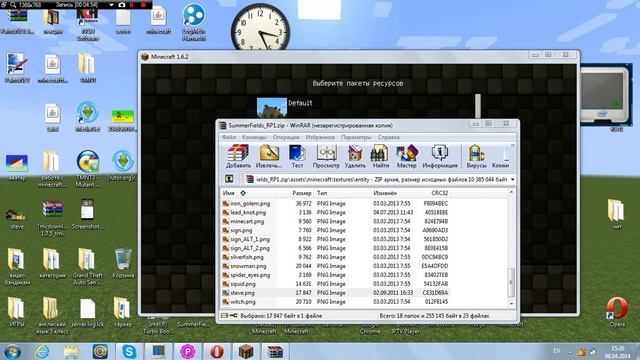Select the steve icon on the desktop
This screenshot has width=640, height=360.
coord(16,218)
